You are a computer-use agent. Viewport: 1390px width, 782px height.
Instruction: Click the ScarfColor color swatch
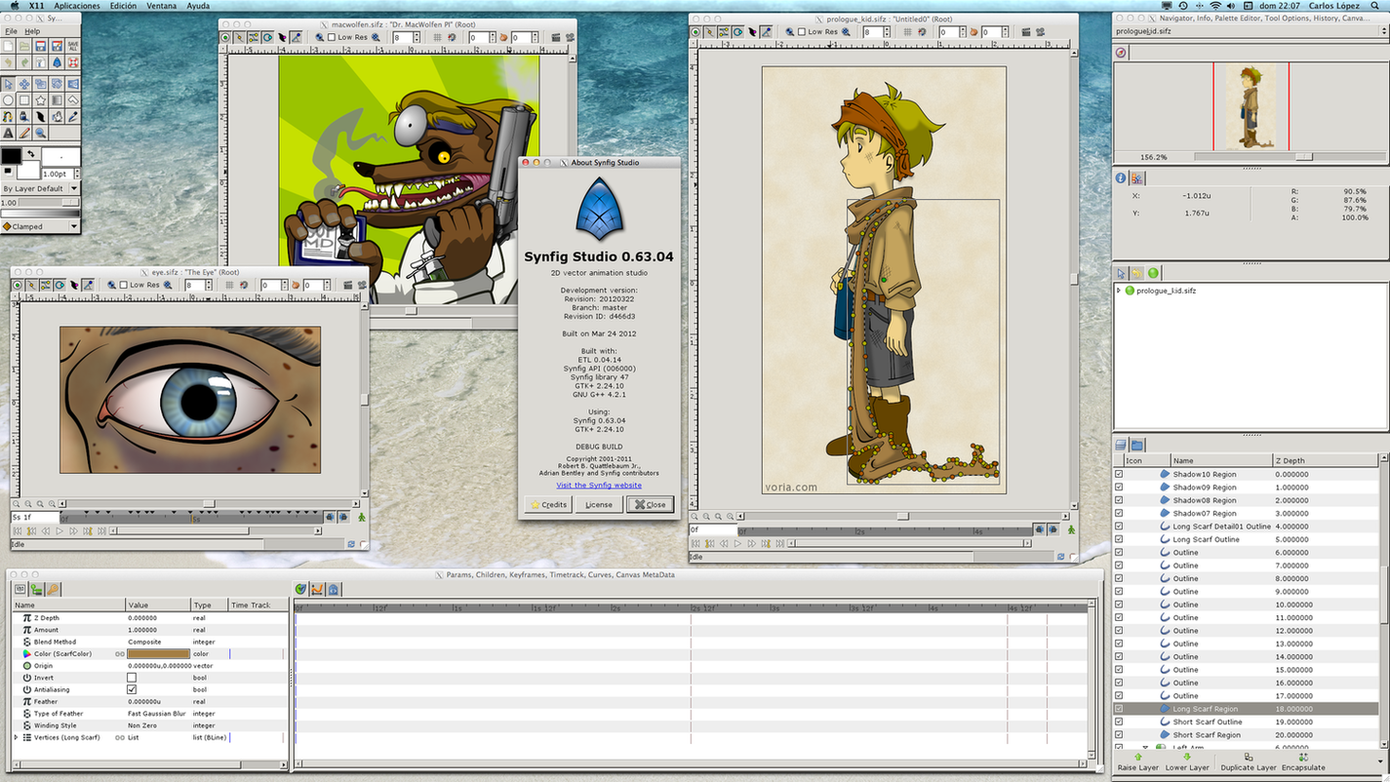pos(158,654)
